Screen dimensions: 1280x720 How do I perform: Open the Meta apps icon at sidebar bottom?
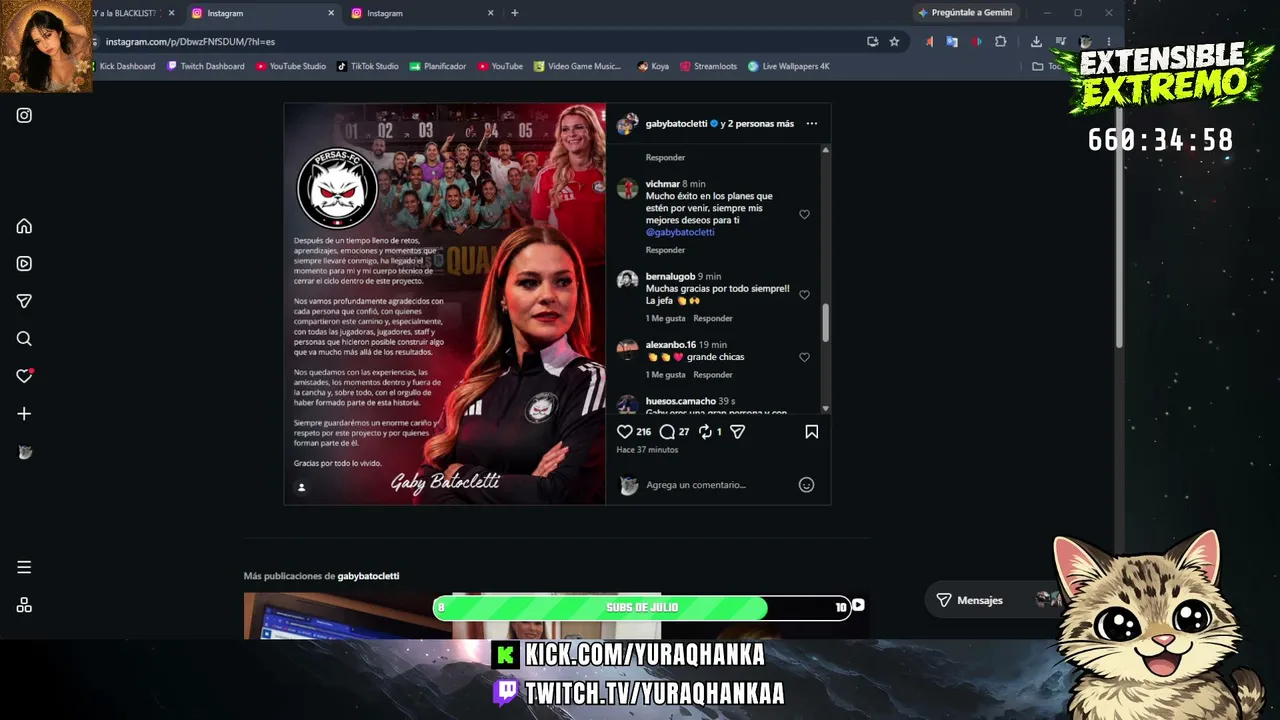click(x=24, y=605)
